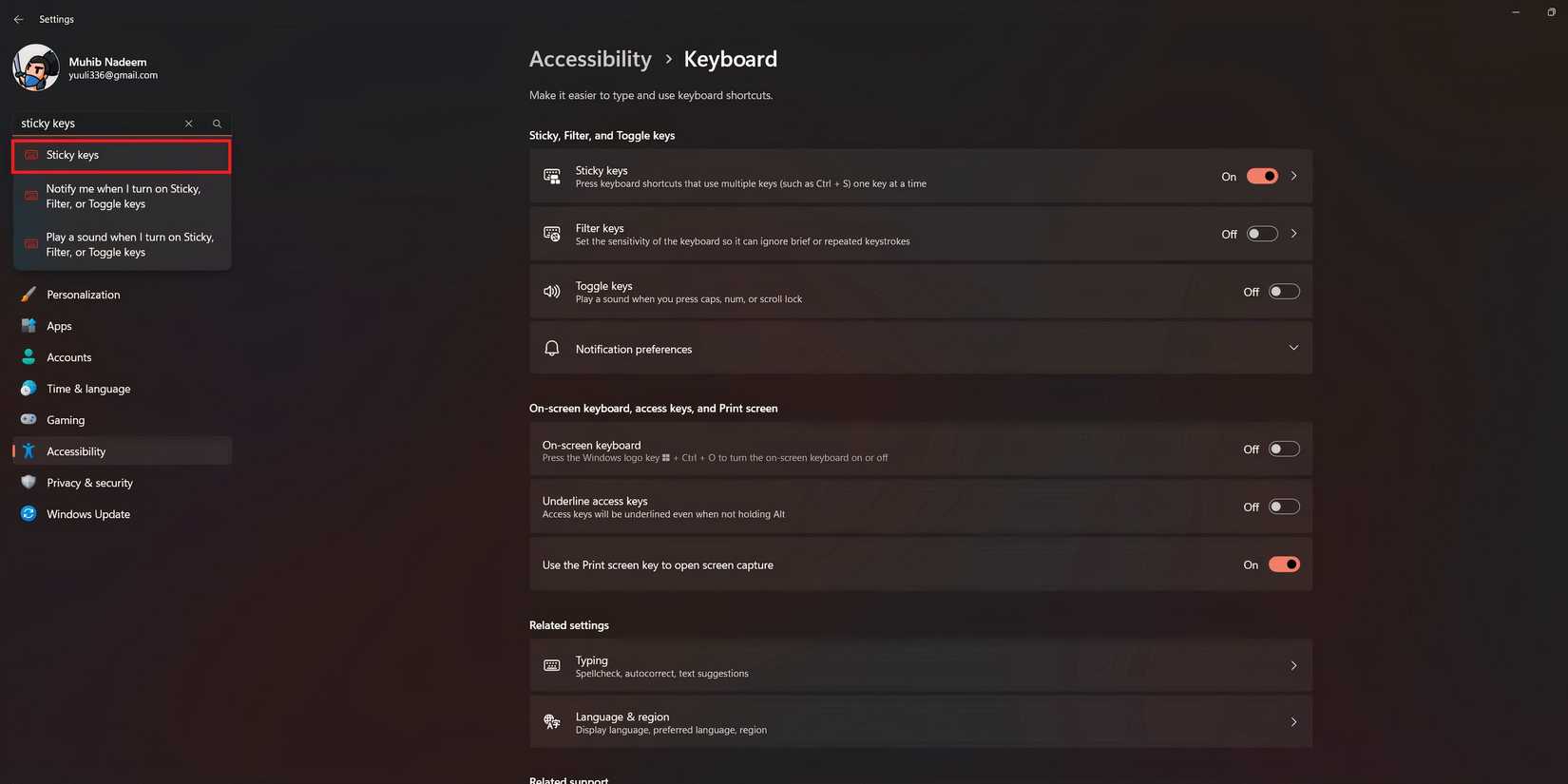Disable Use the Print screen key toggle

point(1284,564)
